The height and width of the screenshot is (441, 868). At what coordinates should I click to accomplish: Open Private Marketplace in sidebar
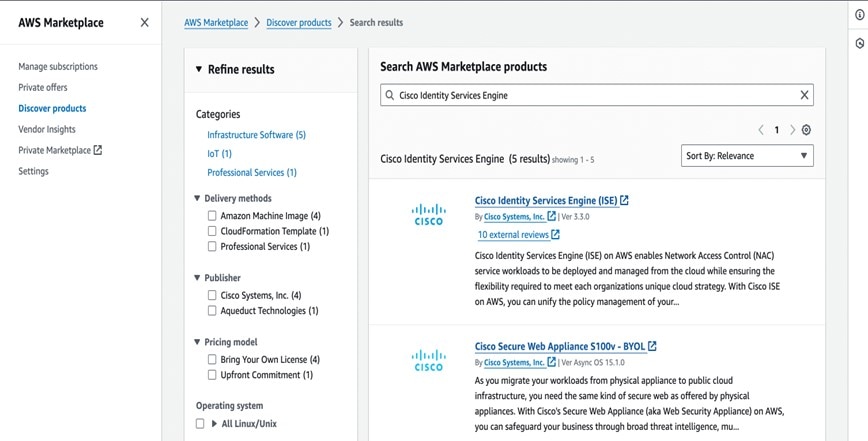pos(54,151)
